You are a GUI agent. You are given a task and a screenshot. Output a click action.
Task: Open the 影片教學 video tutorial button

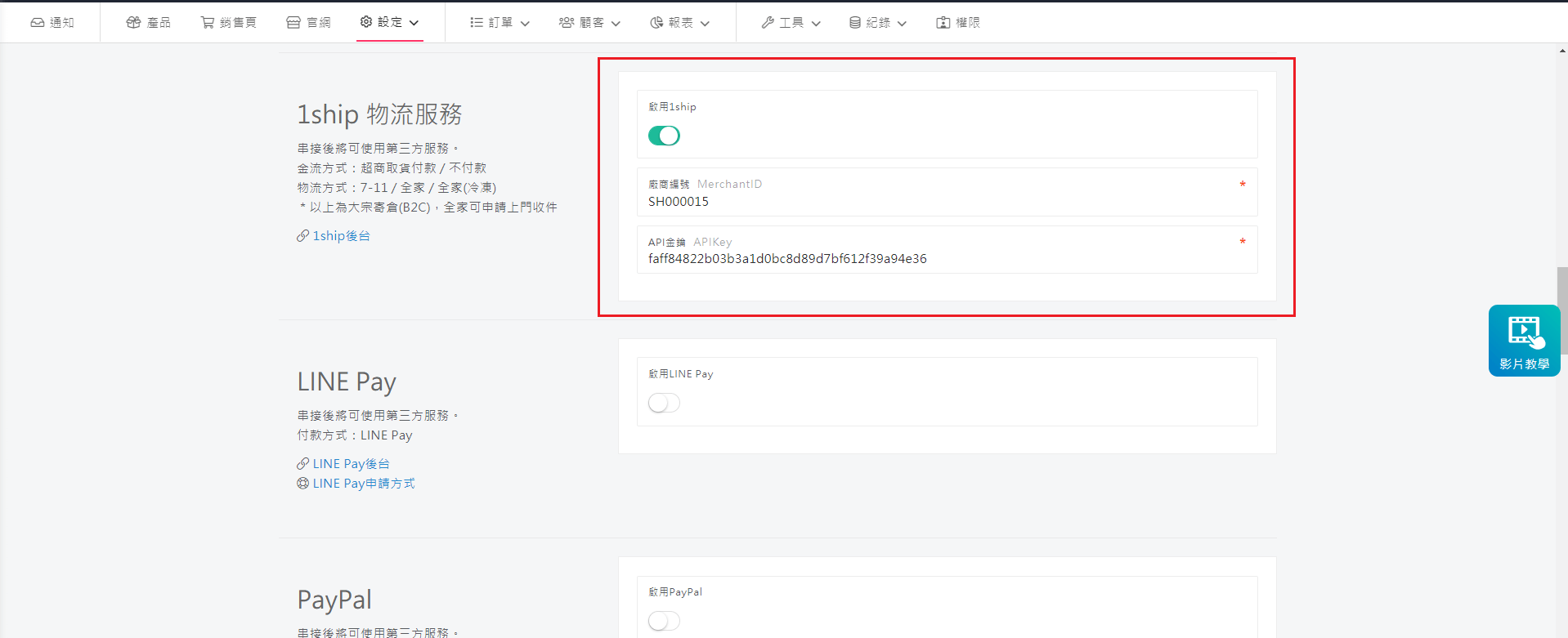pos(1524,341)
